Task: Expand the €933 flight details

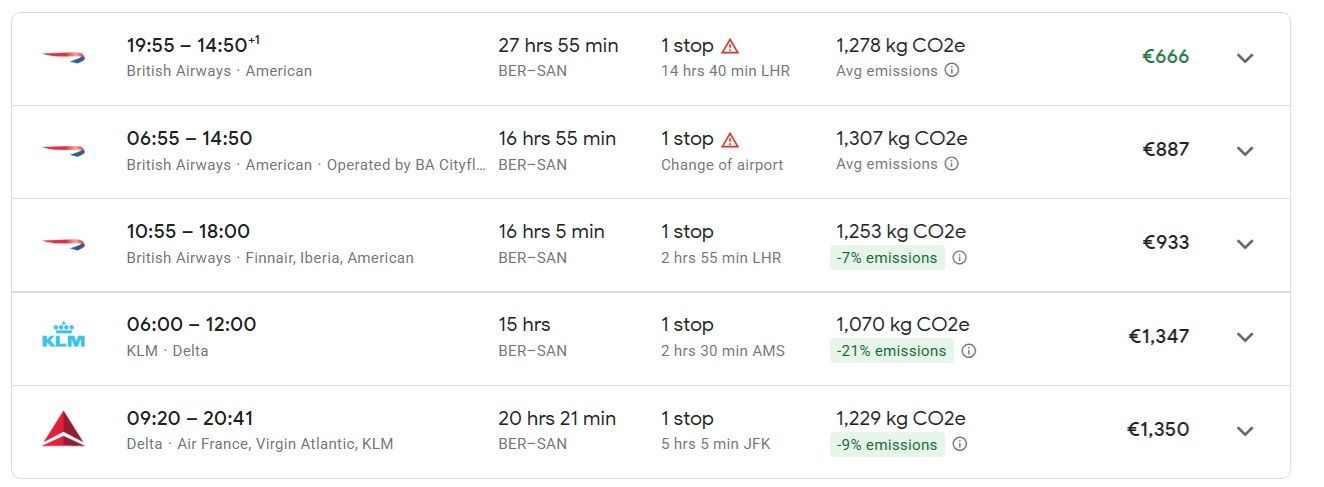Action: (1245, 244)
